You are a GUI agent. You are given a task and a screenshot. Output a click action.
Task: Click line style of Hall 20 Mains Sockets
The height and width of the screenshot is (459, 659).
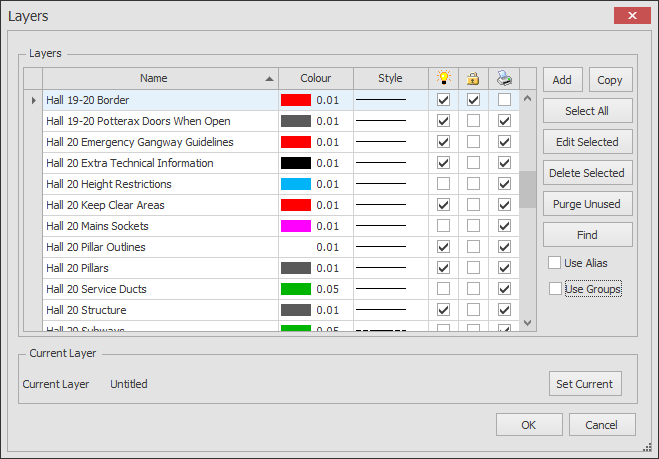381,226
